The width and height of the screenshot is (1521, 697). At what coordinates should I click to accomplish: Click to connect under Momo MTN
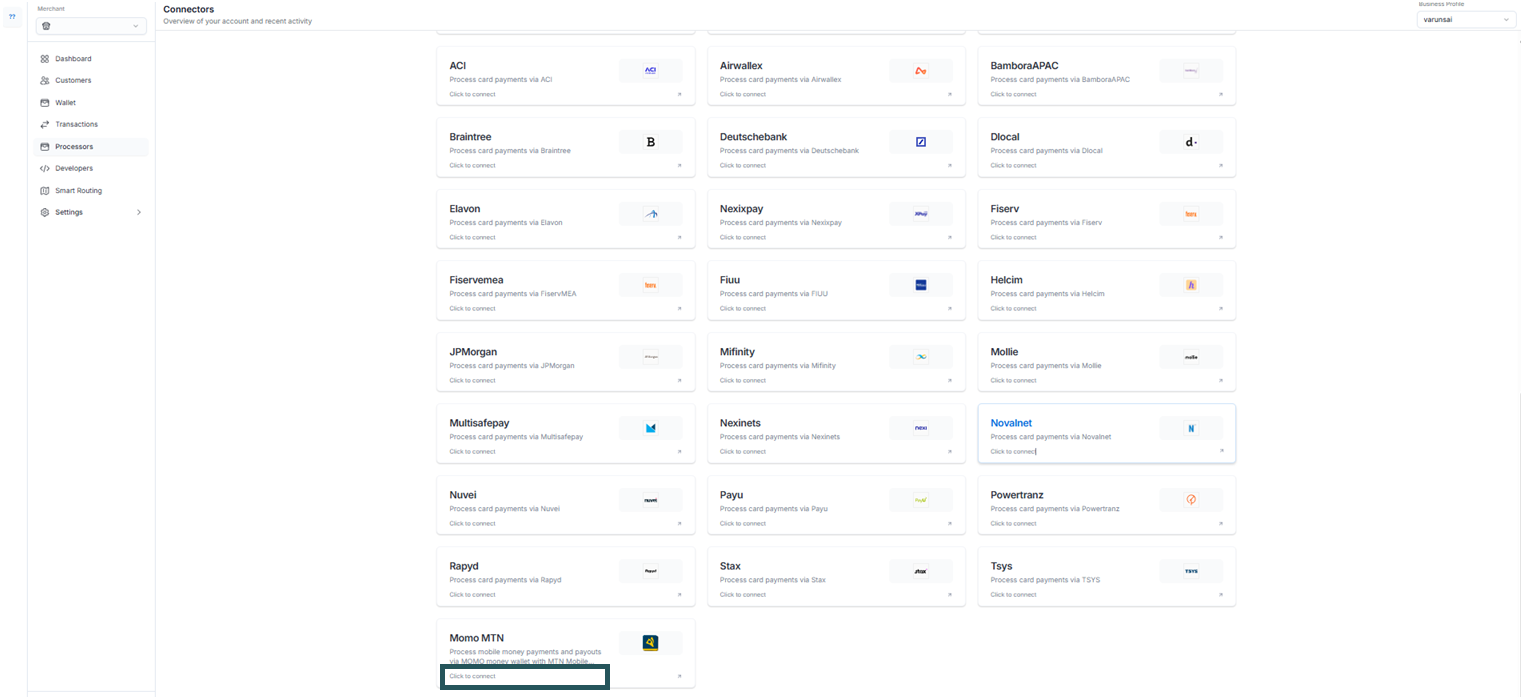473,676
